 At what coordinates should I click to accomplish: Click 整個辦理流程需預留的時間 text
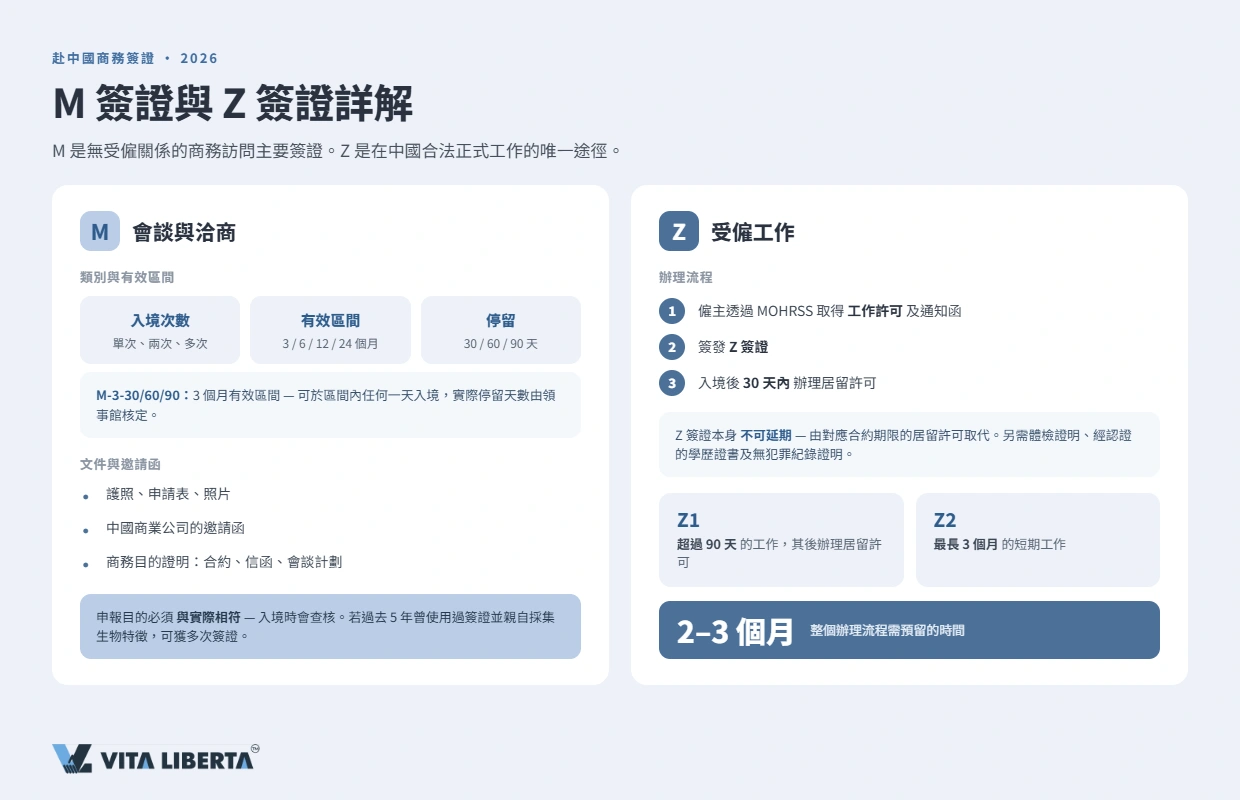pyautogui.click(x=888, y=631)
